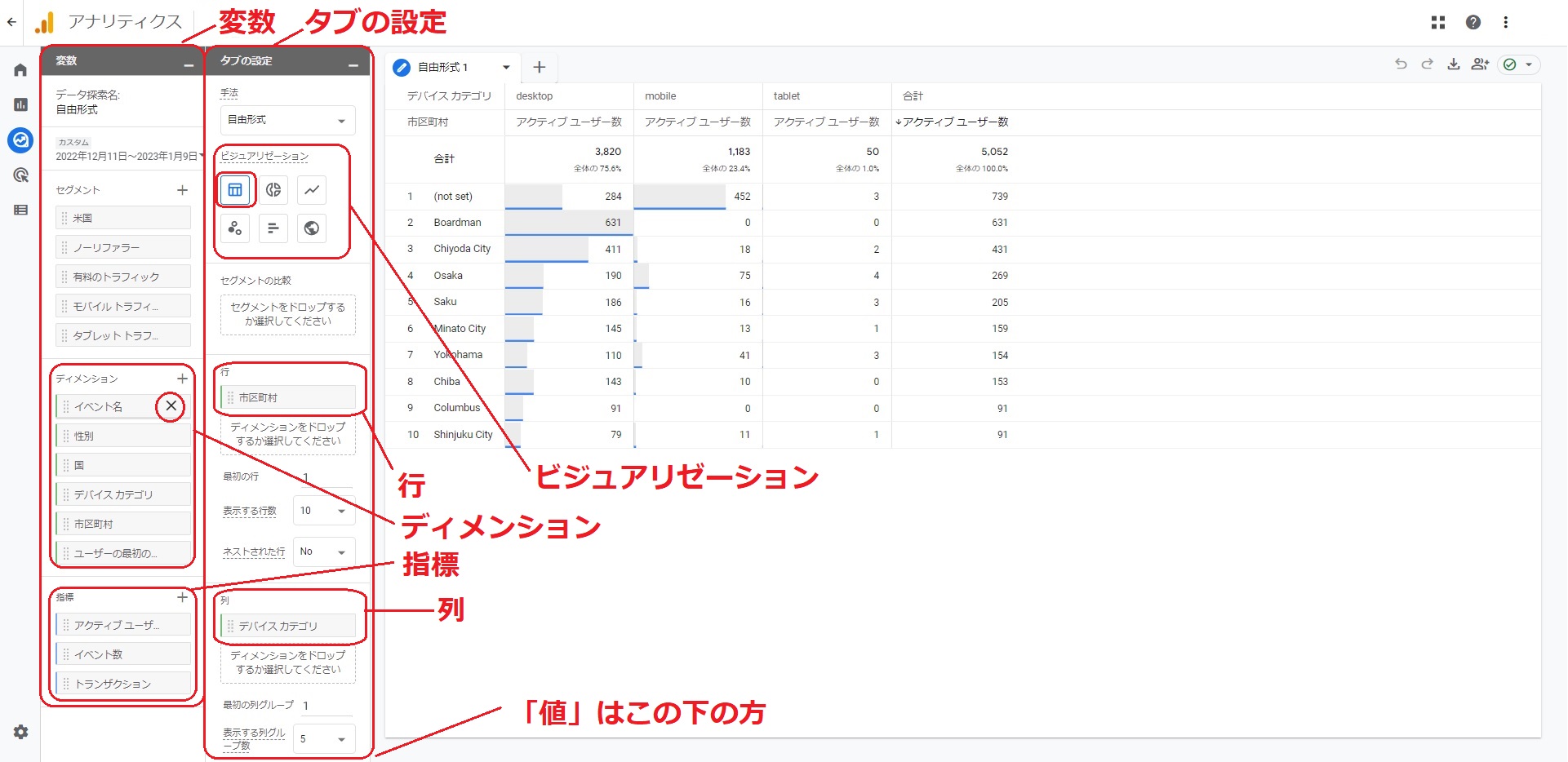Image resolution: width=1568 pixels, height=762 pixels.
Task: Minimize the 変数 panel
Action: click(x=189, y=64)
